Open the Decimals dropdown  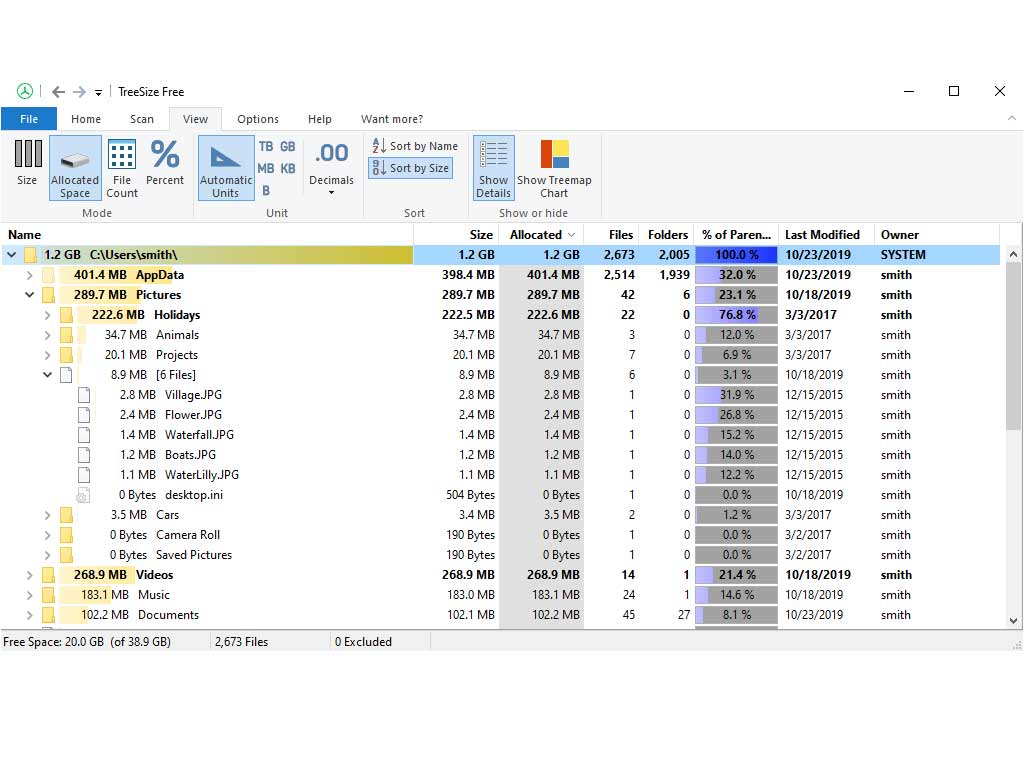[x=331, y=167]
